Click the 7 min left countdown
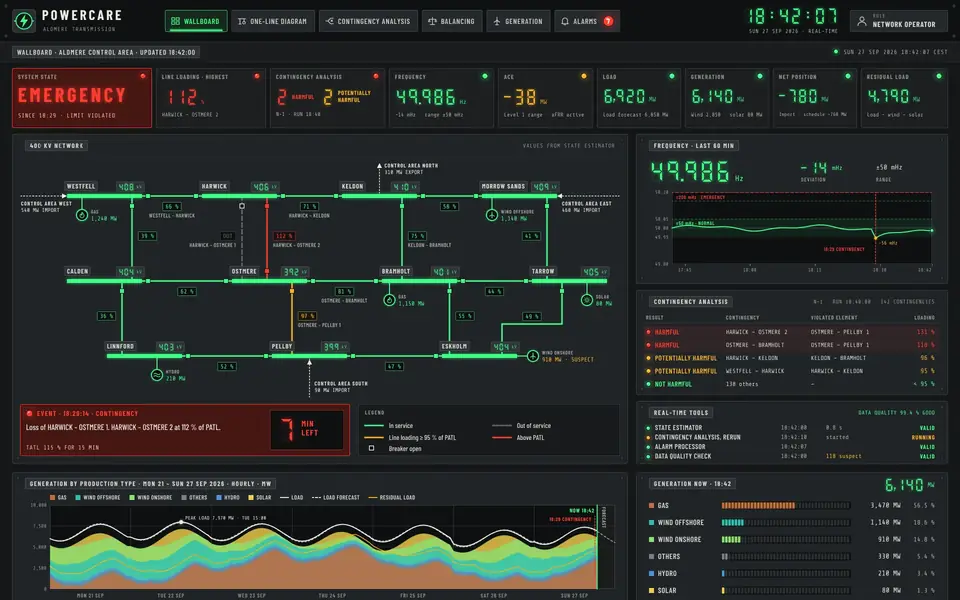 pos(307,429)
